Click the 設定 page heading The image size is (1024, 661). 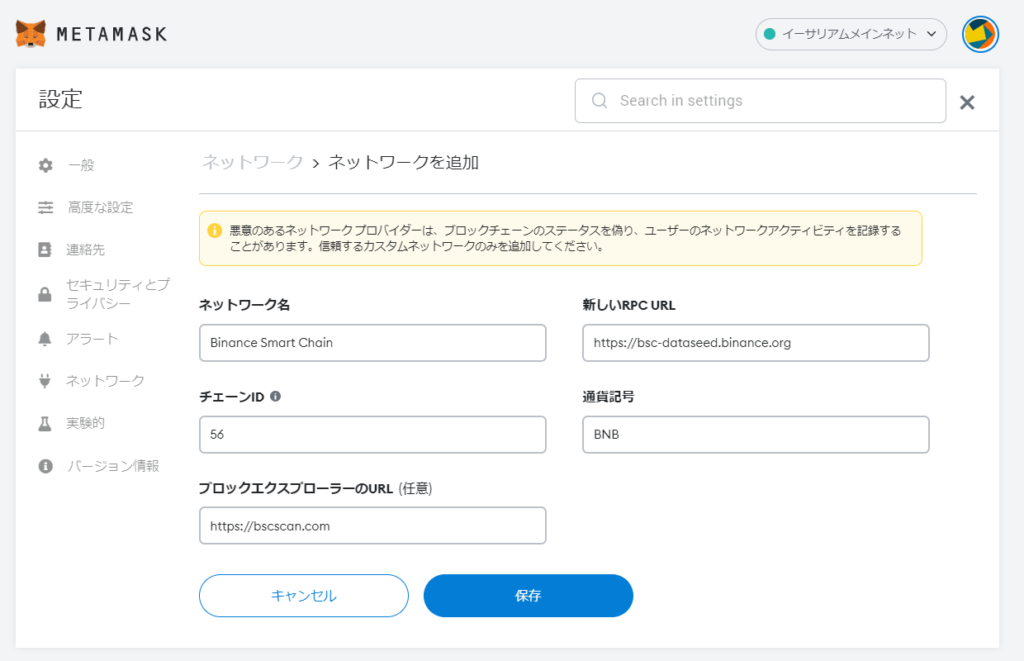61,99
